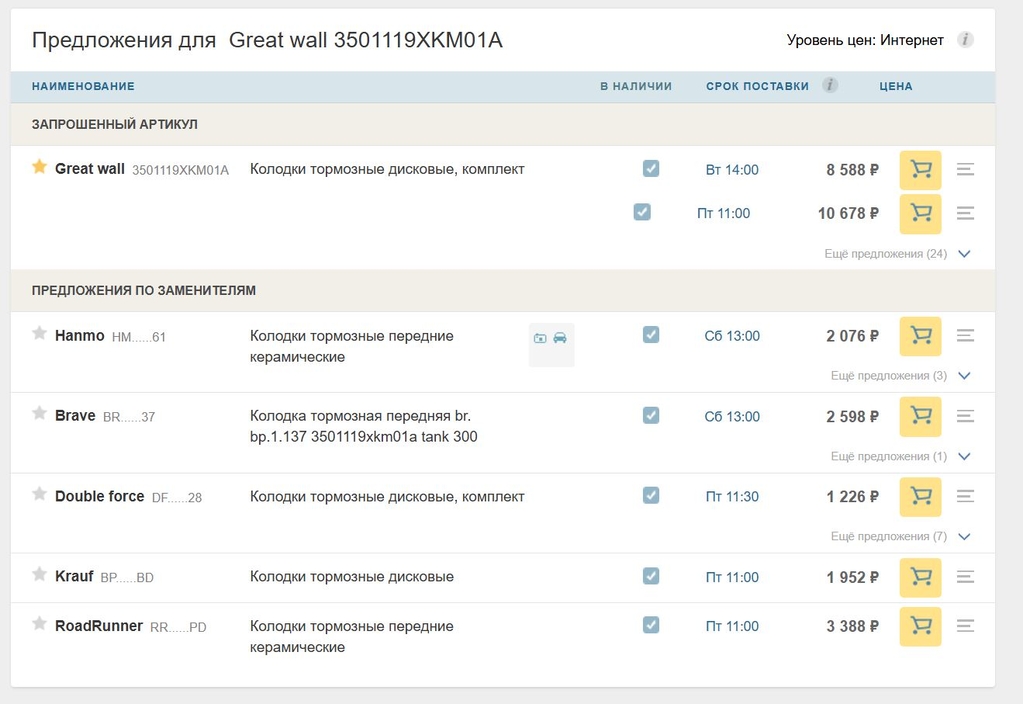Open details menu for 10 678 ₽ offer
This screenshot has height=704, width=1023.
[966, 213]
